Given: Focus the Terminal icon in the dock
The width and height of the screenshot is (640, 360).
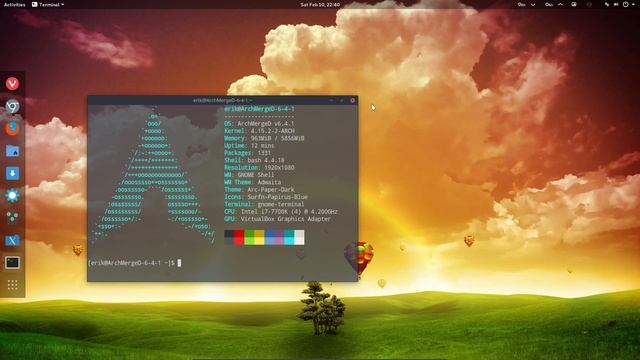Looking at the screenshot, I should [12, 262].
